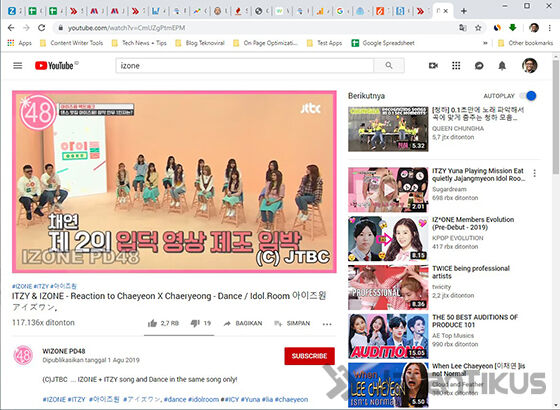The height and width of the screenshot is (410, 560).
Task: Save the video via SIMPAN
Action: pyautogui.click(x=292, y=323)
